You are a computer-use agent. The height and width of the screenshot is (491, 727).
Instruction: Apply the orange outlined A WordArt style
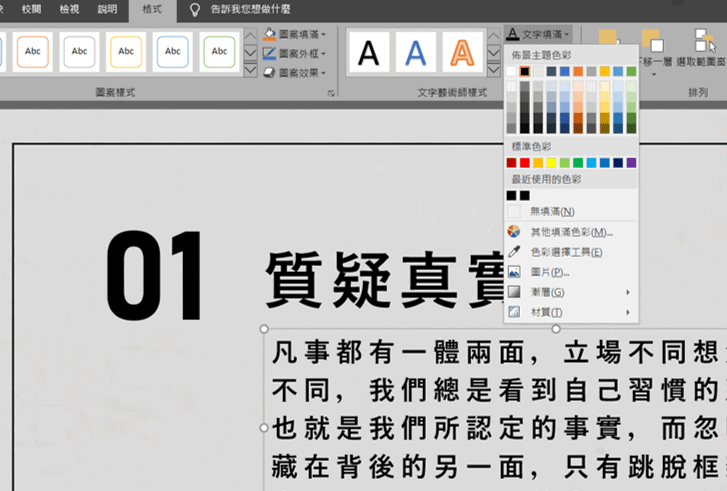tap(462, 52)
